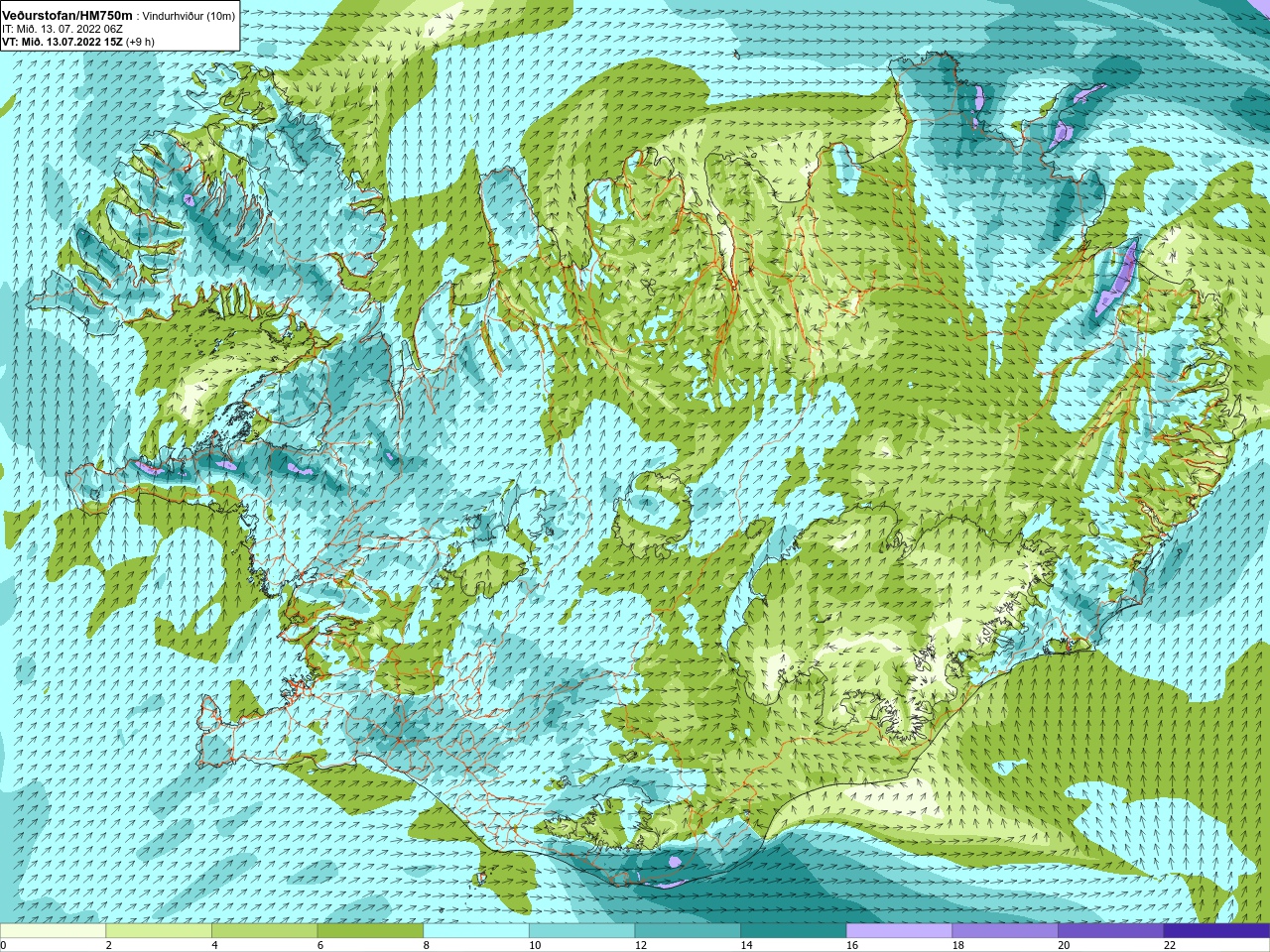Click the legend scale label "18"

(958, 945)
